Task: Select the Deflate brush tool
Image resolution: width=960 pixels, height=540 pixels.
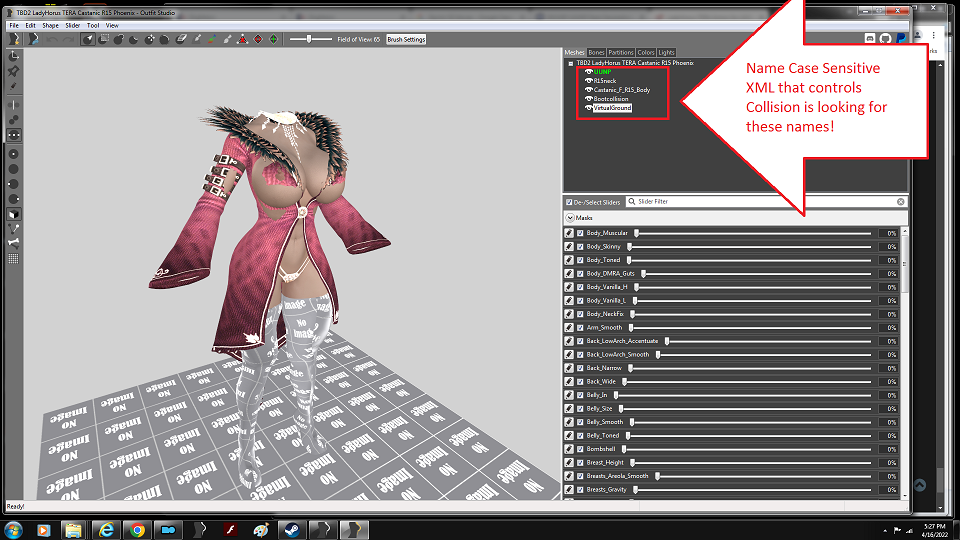Action: pyautogui.click(x=134, y=39)
